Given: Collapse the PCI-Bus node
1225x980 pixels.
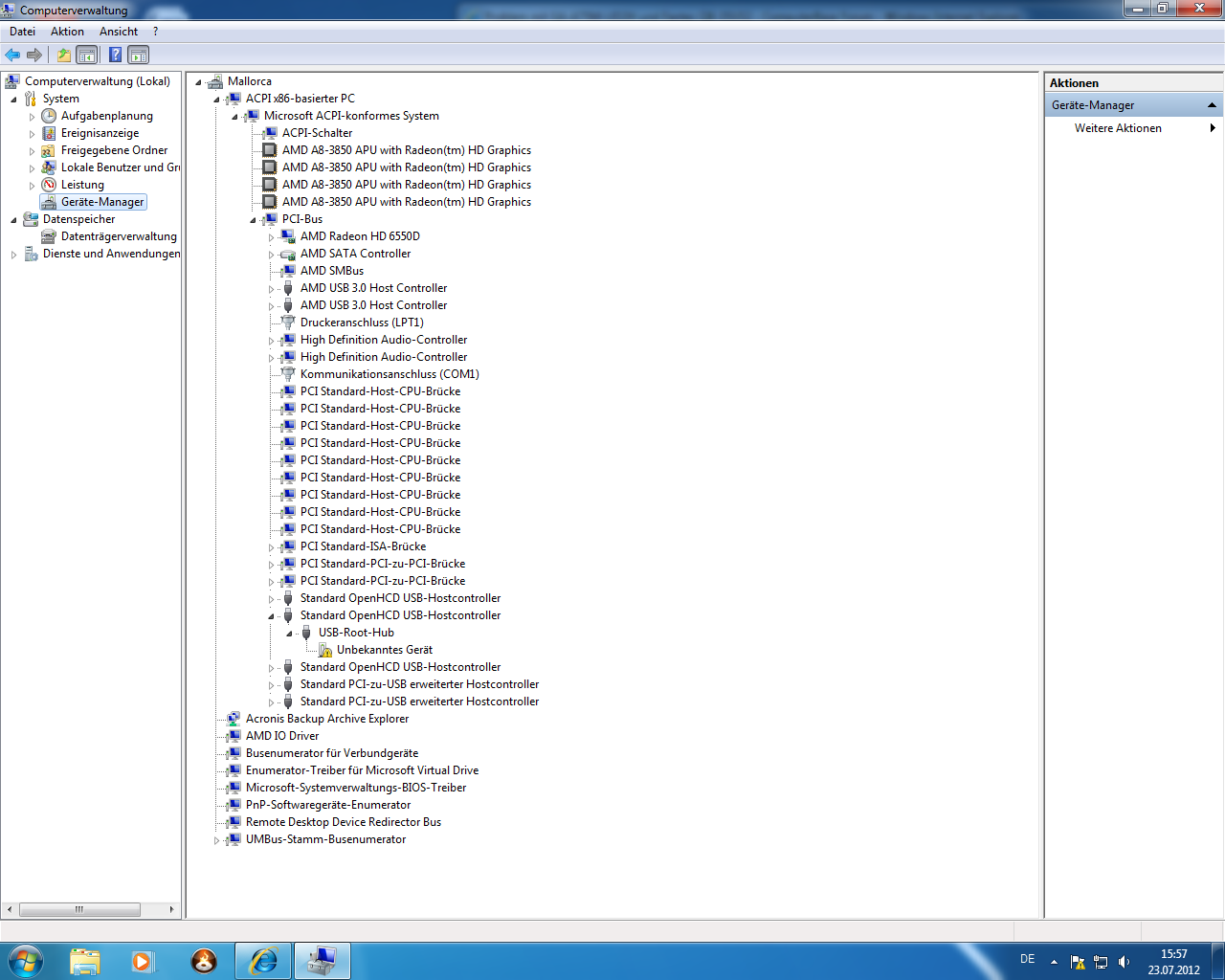Looking at the screenshot, I should point(253,220).
